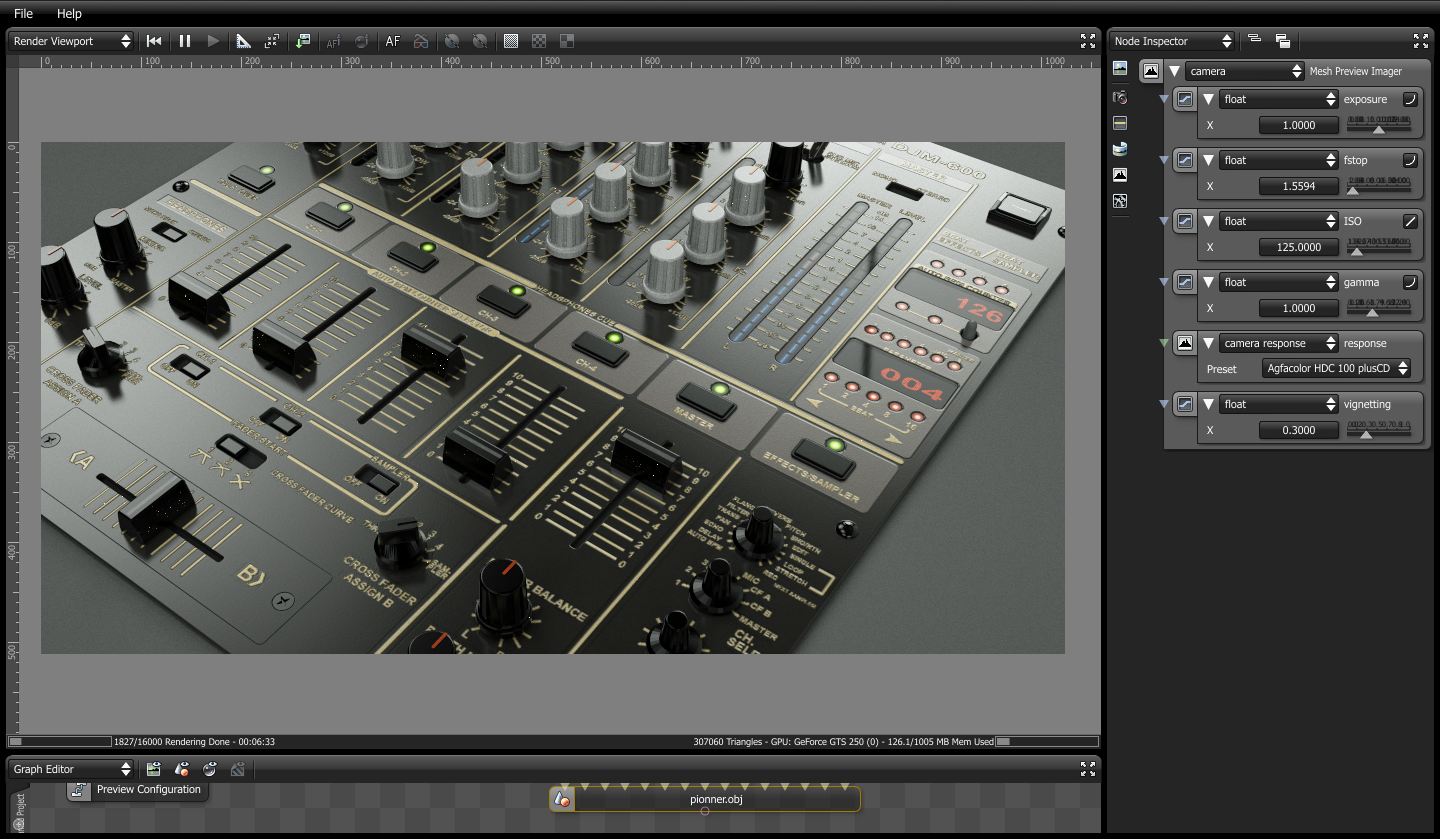The image size is (1440, 839).
Task: Restart the render with the rewind button
Action: 154,41
